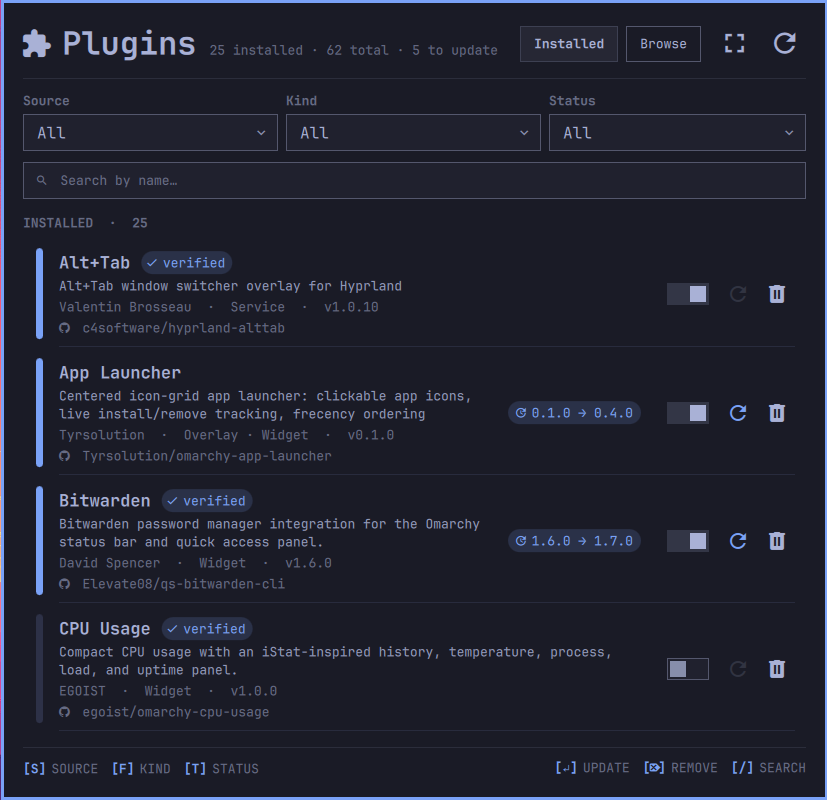Click the v1.0.10 version text
The height and width of the screenshot is (800, 827).
351,307
